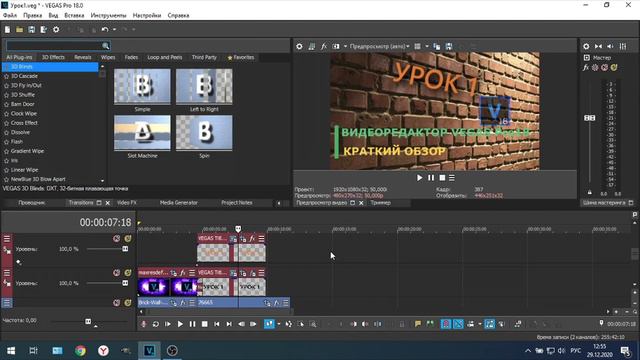
Task: Solo the first video track
Action: (128, 239)
